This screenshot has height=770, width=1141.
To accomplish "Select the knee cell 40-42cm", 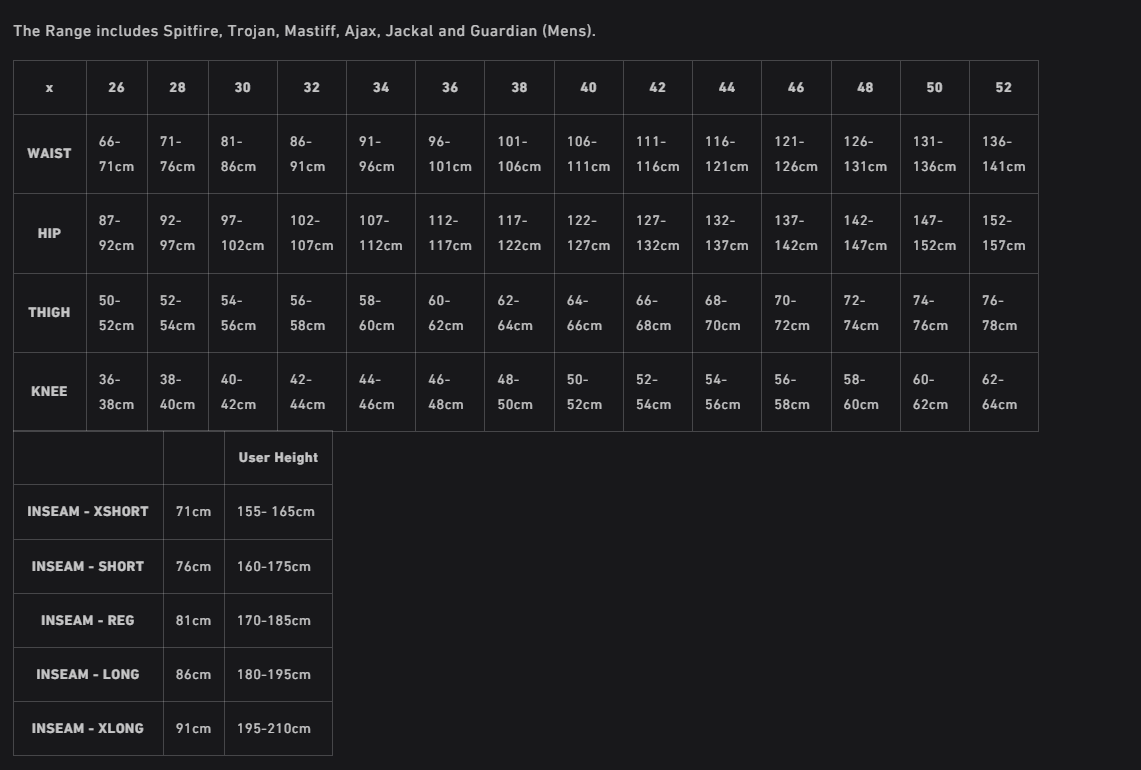I will [x=242, y=392].
